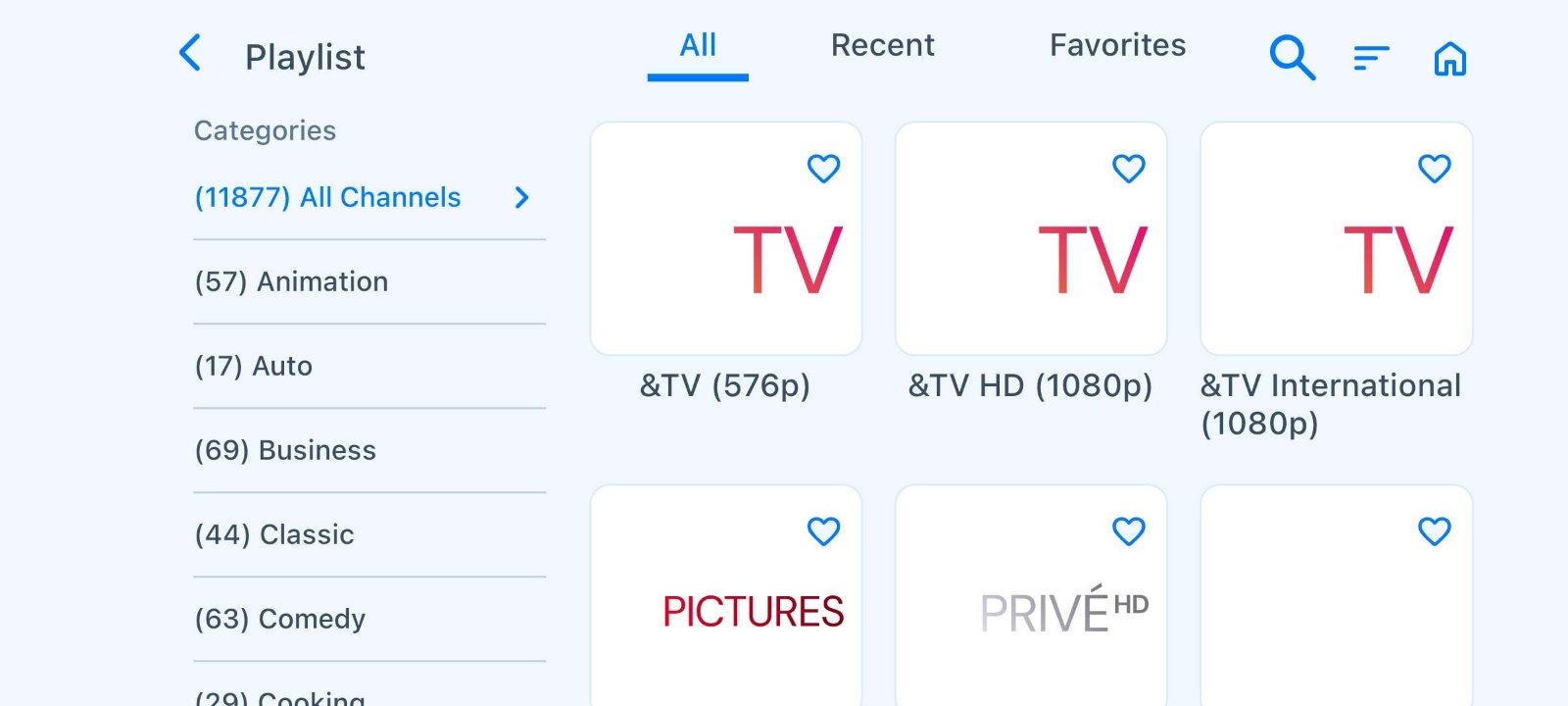The image size is (1568, 706).
Task: Switch to the Favorites tab
Action: click(1117, 46)
